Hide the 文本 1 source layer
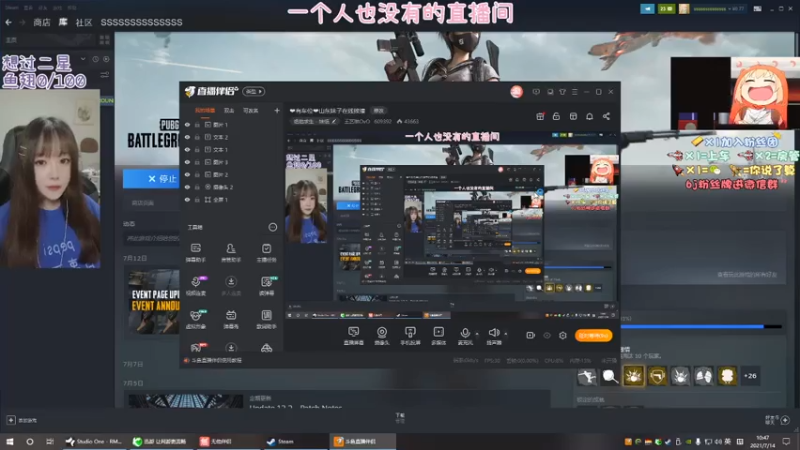This screenshot has width=800, height=450. pyautogui.click(x=187, y=149)
